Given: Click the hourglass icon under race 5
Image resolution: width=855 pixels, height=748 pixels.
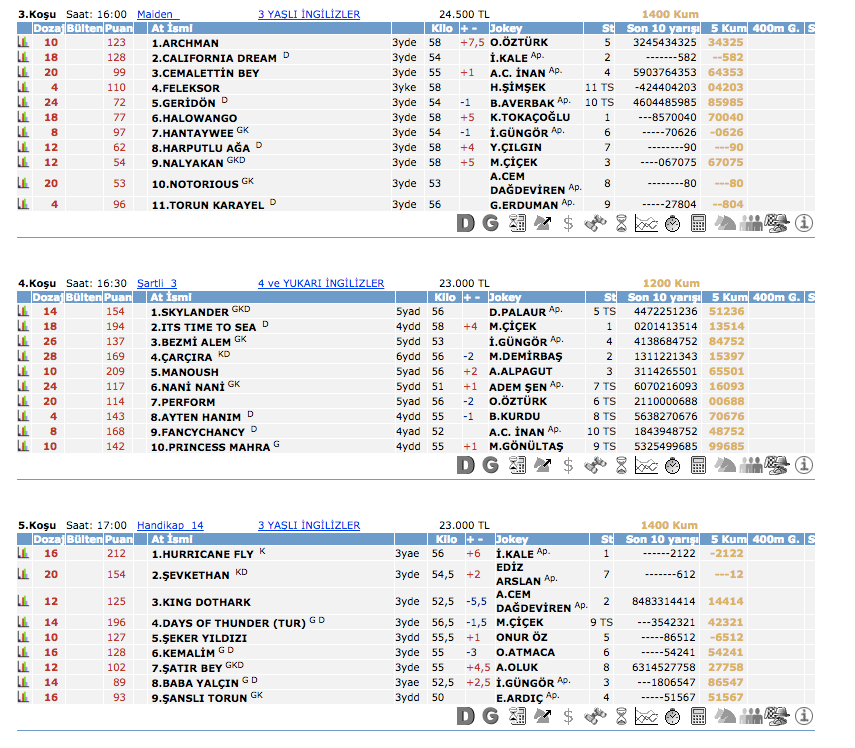Looking at the screenshot, I should click(x=620, y=717).
